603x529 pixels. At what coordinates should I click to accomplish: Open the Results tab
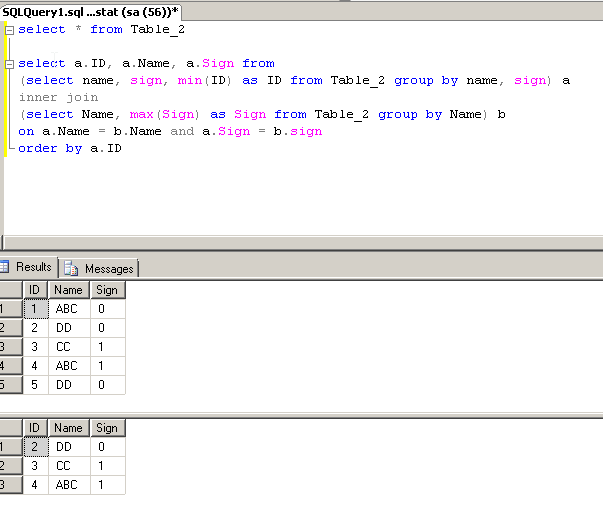[33, 268]
